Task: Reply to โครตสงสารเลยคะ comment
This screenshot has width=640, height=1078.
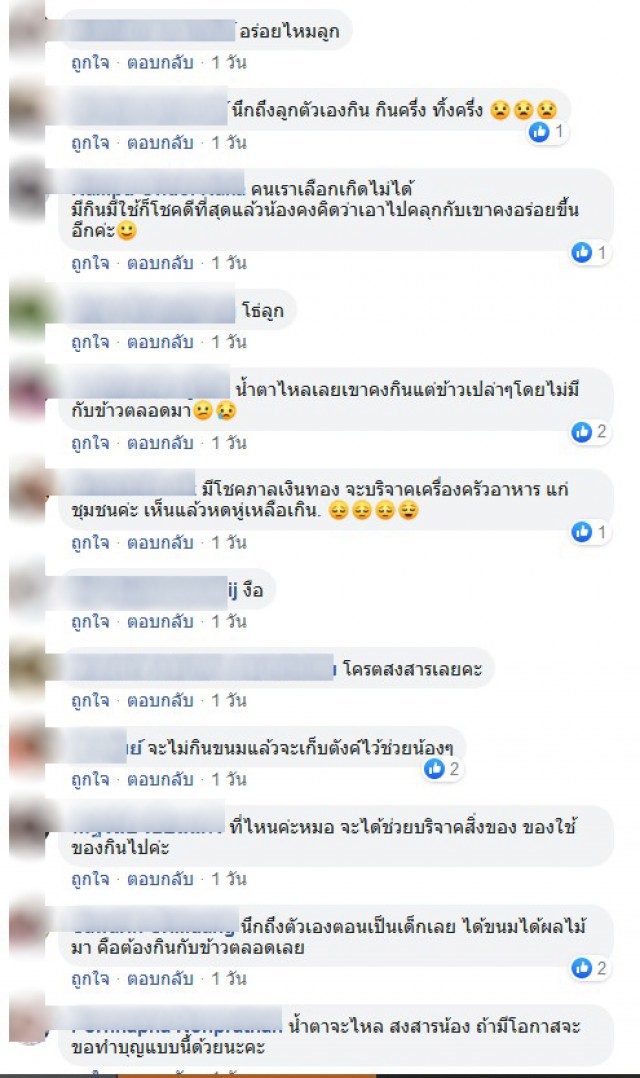Action: (160, 701)
